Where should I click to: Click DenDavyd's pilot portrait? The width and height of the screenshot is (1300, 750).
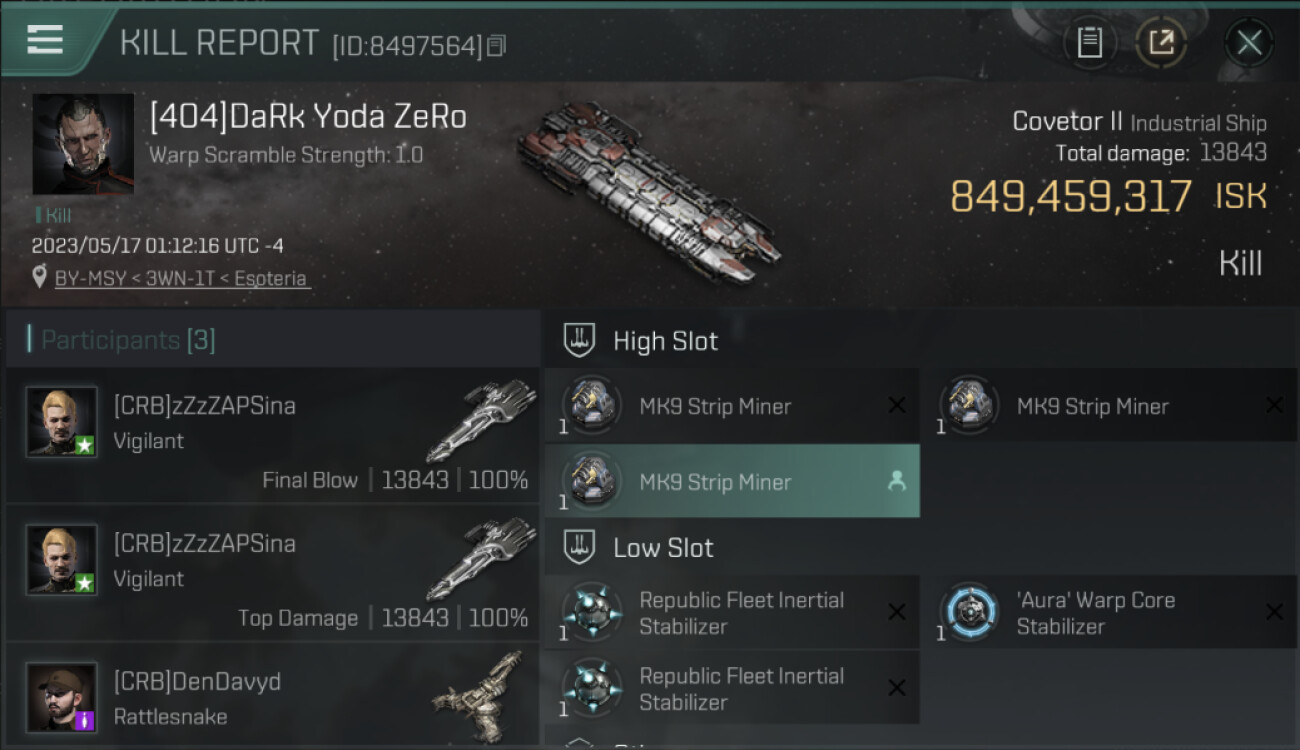click(62, 697)
